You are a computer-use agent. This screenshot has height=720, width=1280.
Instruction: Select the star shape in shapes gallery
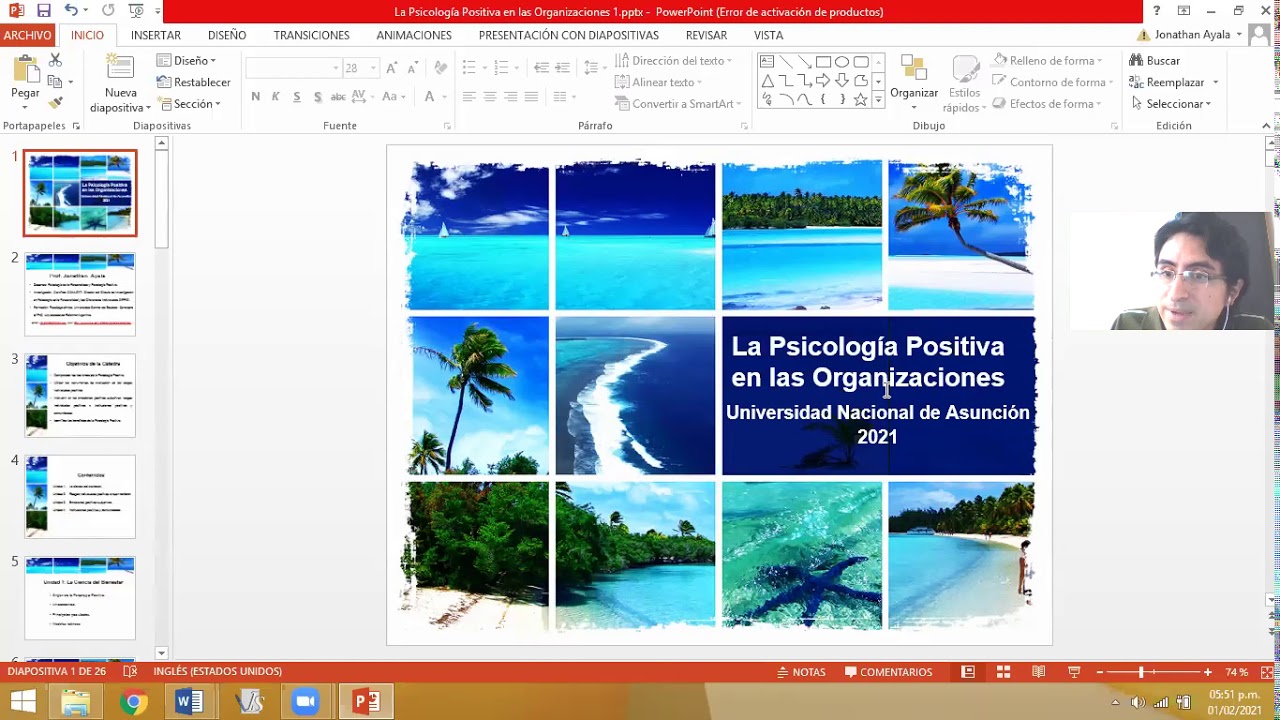[861, 99]
